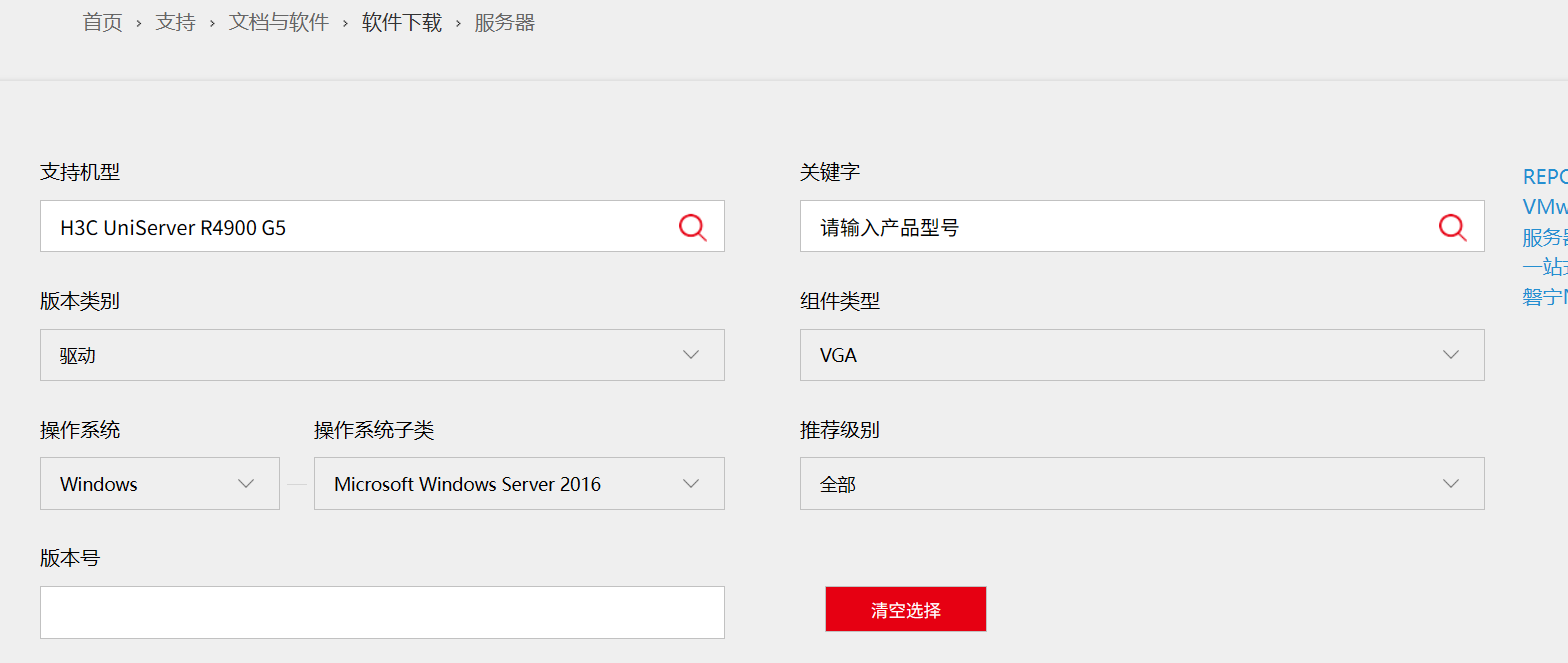Click the 服务器 breadcrumb item
Image resolution: width=1568 pixels, height=663 pixels.
(x=504, y=23)
